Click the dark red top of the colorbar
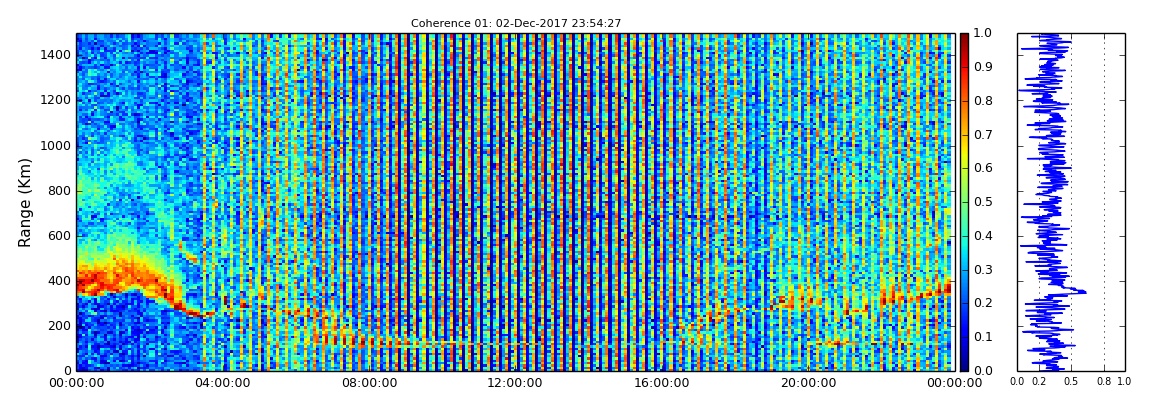This screenshot has width=1150, height=407. click(x=964, y=38)
